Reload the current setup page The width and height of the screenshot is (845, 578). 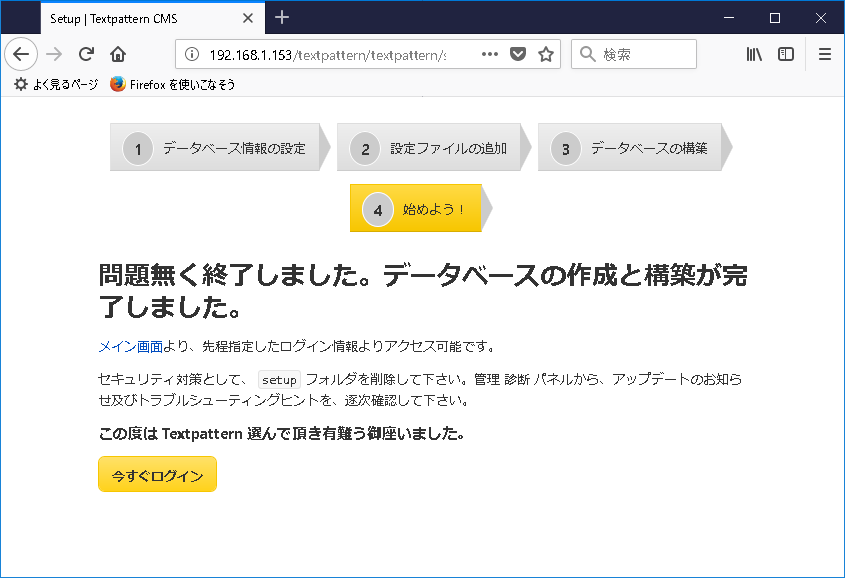point(84,54)
